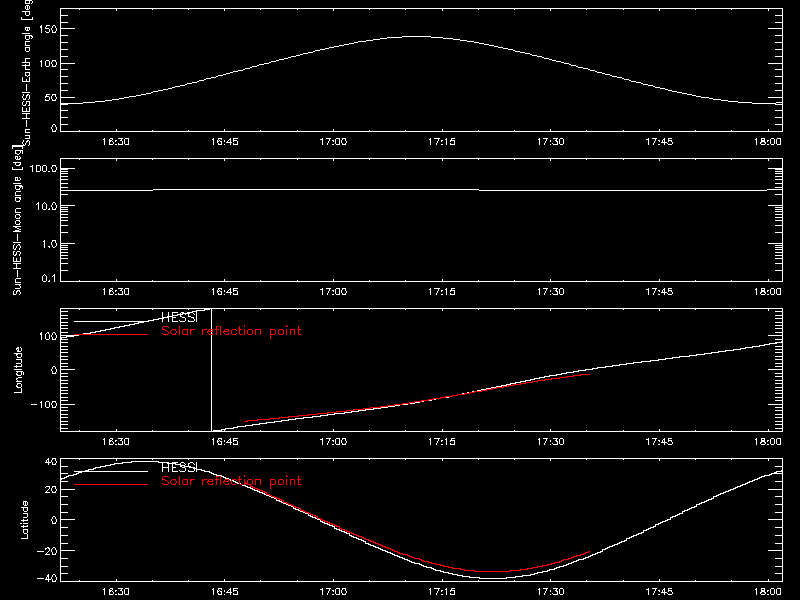Screen dimensions: 800x600
Task: Click the -100 tick on Longitude plot
Action: [44, 404]
